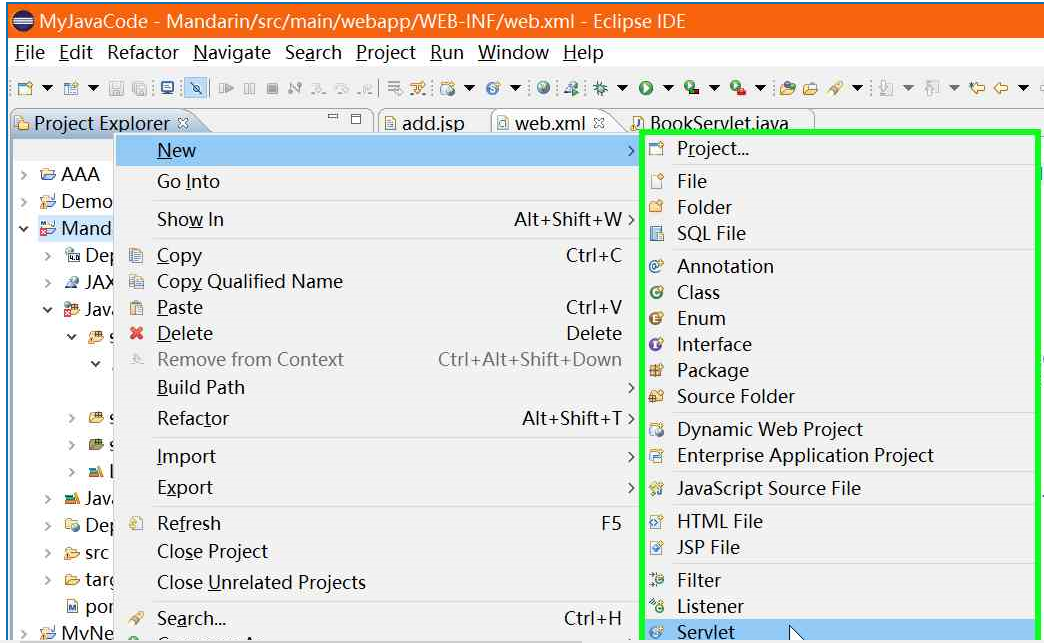Viewport: 1044px width, 643px height.
Task: Open dropdown next to Search toolbar icon
Action: pyautogui.click(x=858, y=88)
